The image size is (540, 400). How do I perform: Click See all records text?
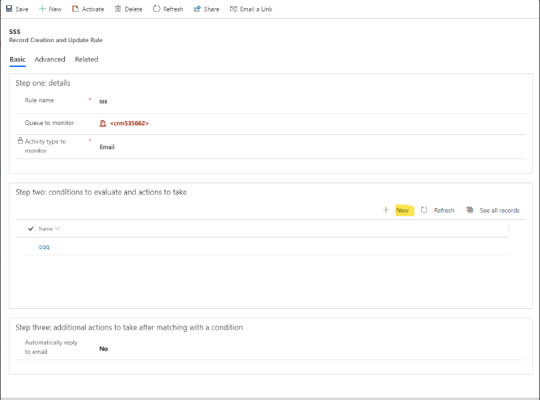tap(499, 210)
